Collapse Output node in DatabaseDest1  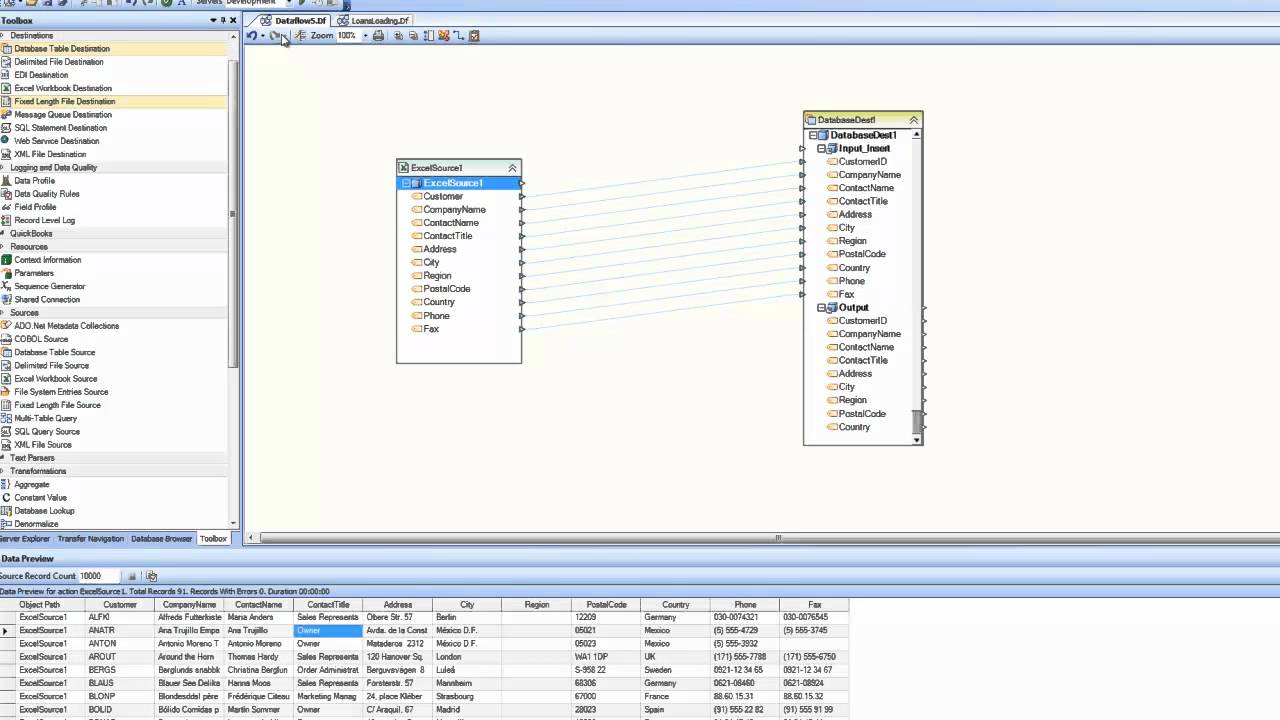821,308
